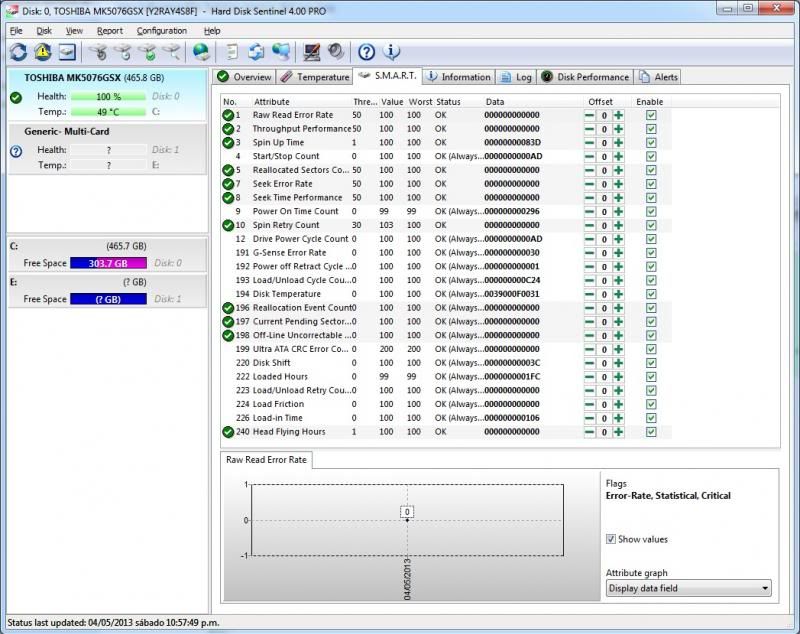The width and height of the screenshot is (800, 634).
Task: Select the TOSHIBA MK5076GSX disk entry
Action: click(108, 95)
